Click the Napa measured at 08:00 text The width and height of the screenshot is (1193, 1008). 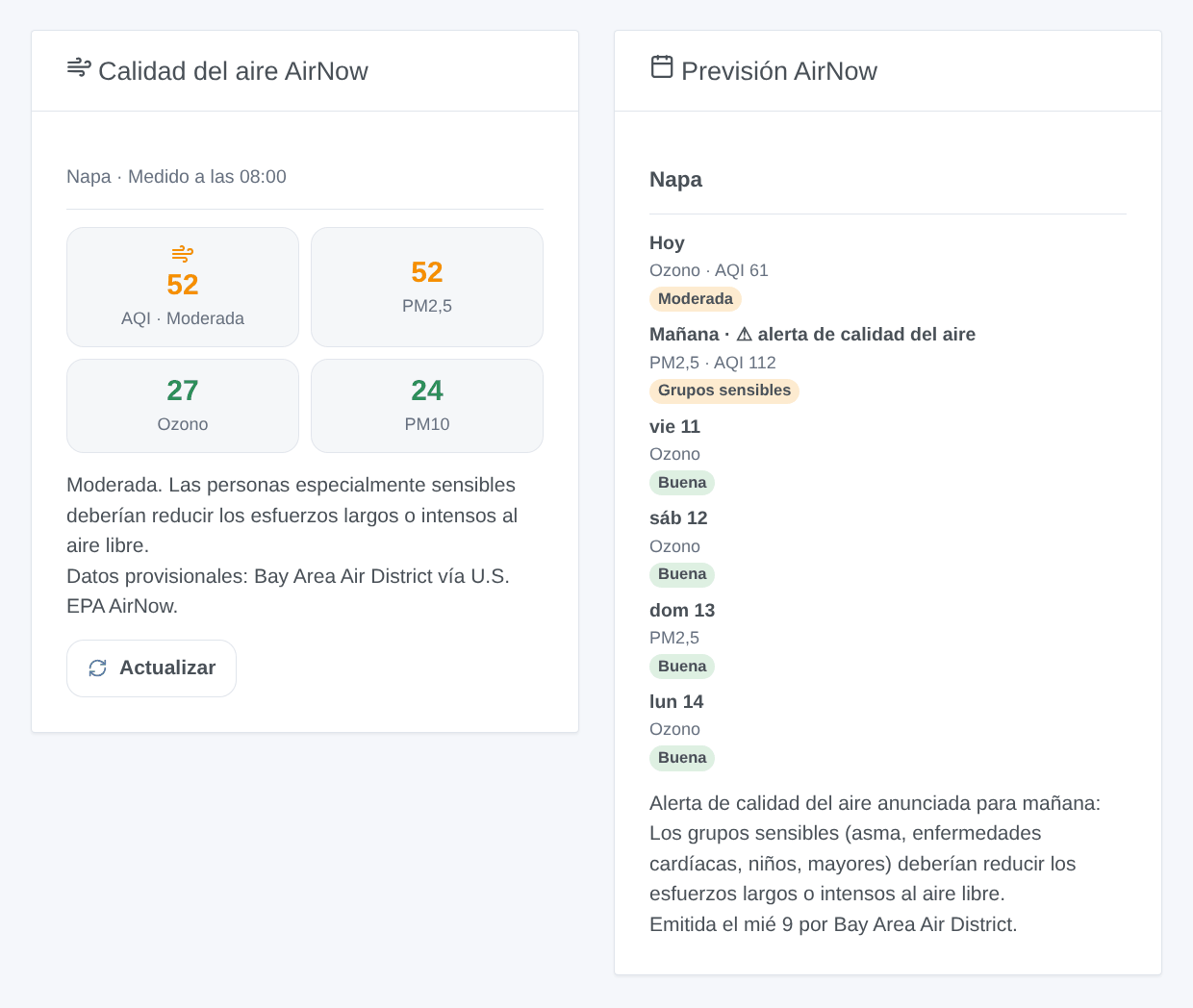click(x=176, y=177)
